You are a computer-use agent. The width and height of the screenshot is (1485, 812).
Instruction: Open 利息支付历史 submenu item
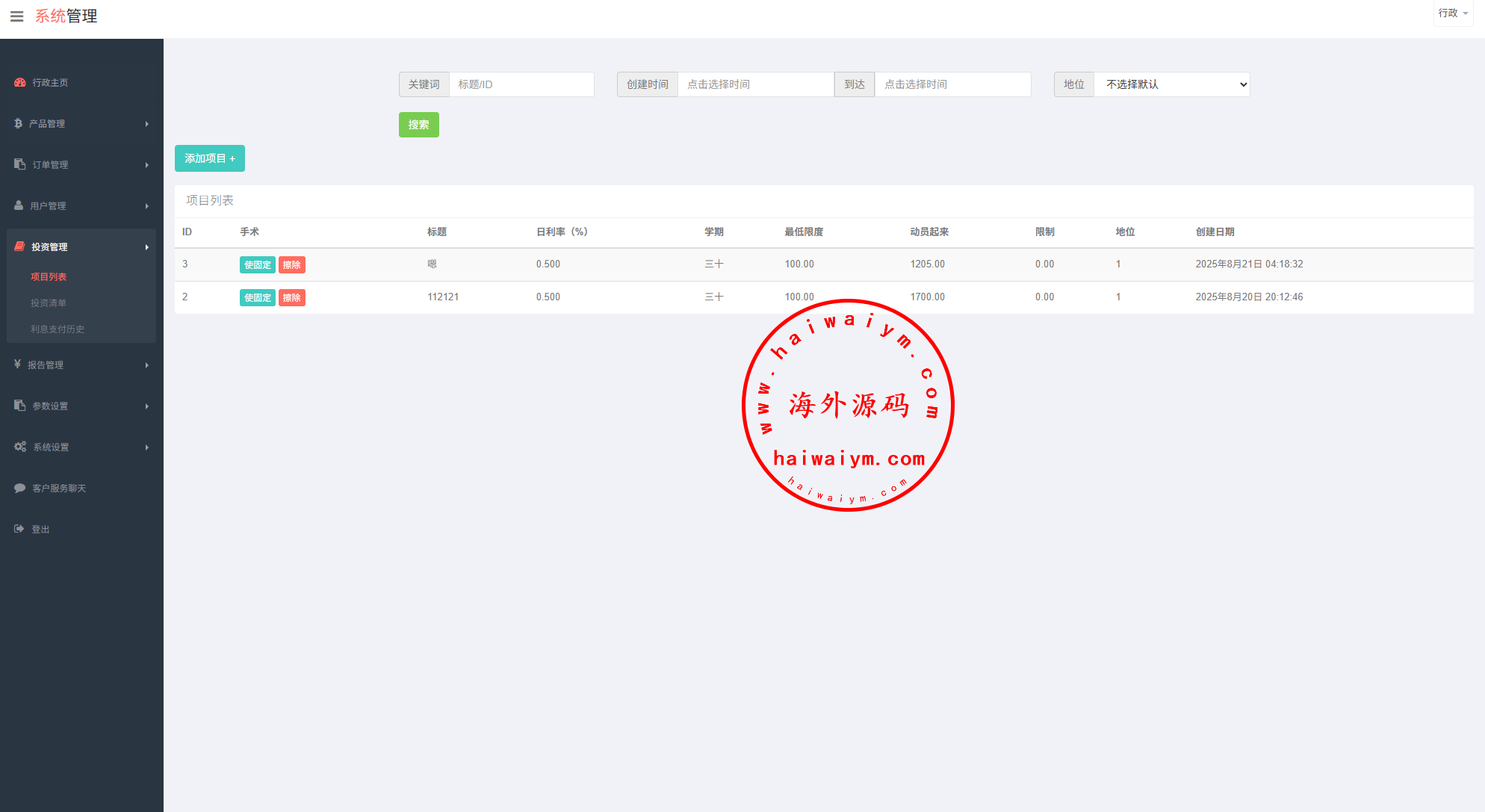[58, 329]
